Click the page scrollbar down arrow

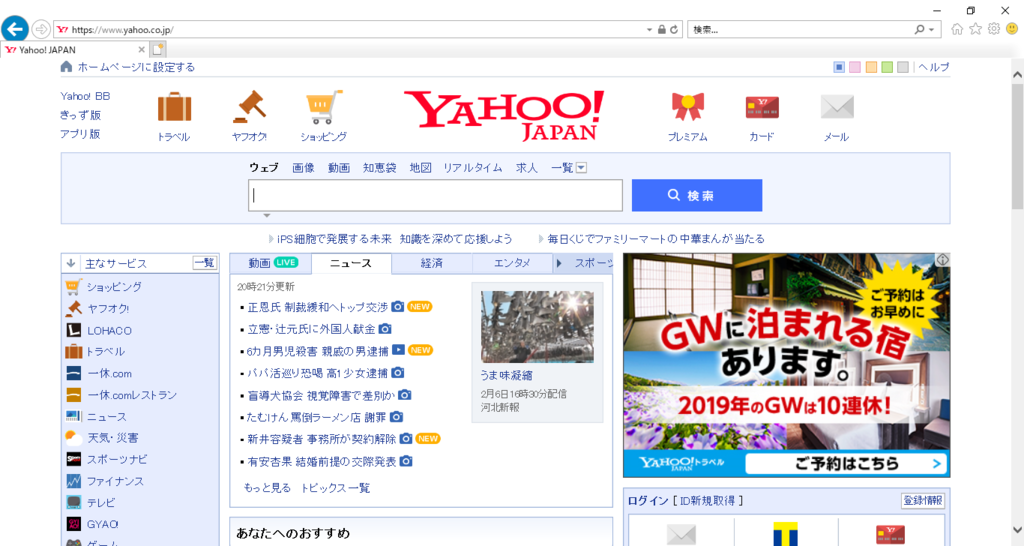click(x=1017, y=530)
